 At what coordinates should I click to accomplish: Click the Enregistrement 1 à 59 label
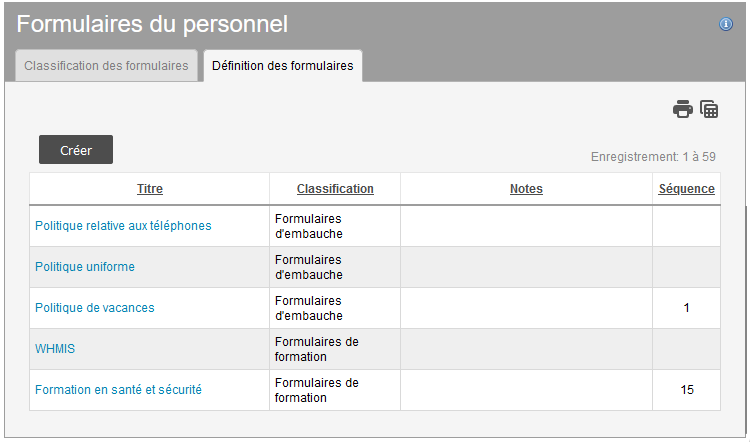[653, 157]
